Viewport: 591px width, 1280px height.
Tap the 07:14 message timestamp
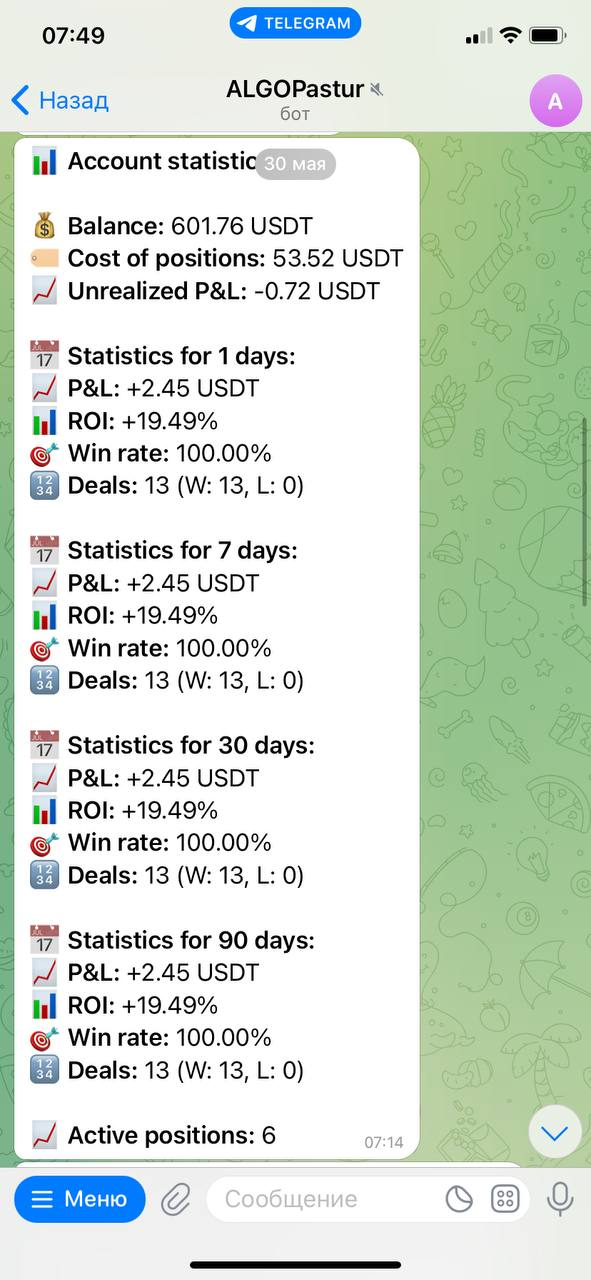[x=384, y=1141]
